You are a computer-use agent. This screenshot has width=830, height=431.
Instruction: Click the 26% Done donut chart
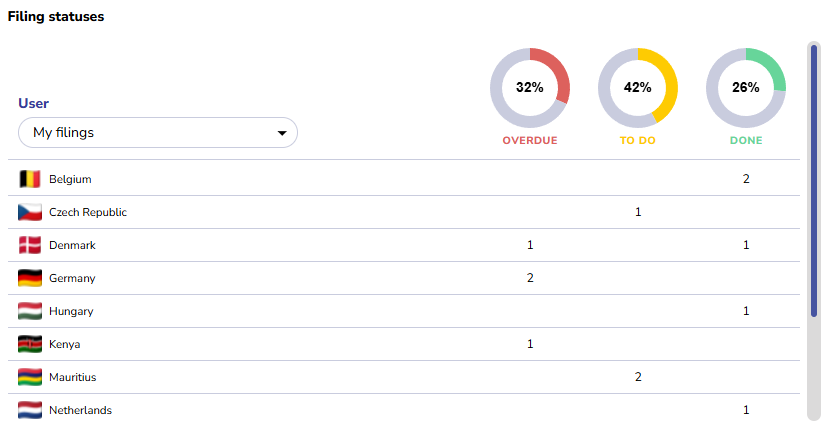(x=746, y=87)
